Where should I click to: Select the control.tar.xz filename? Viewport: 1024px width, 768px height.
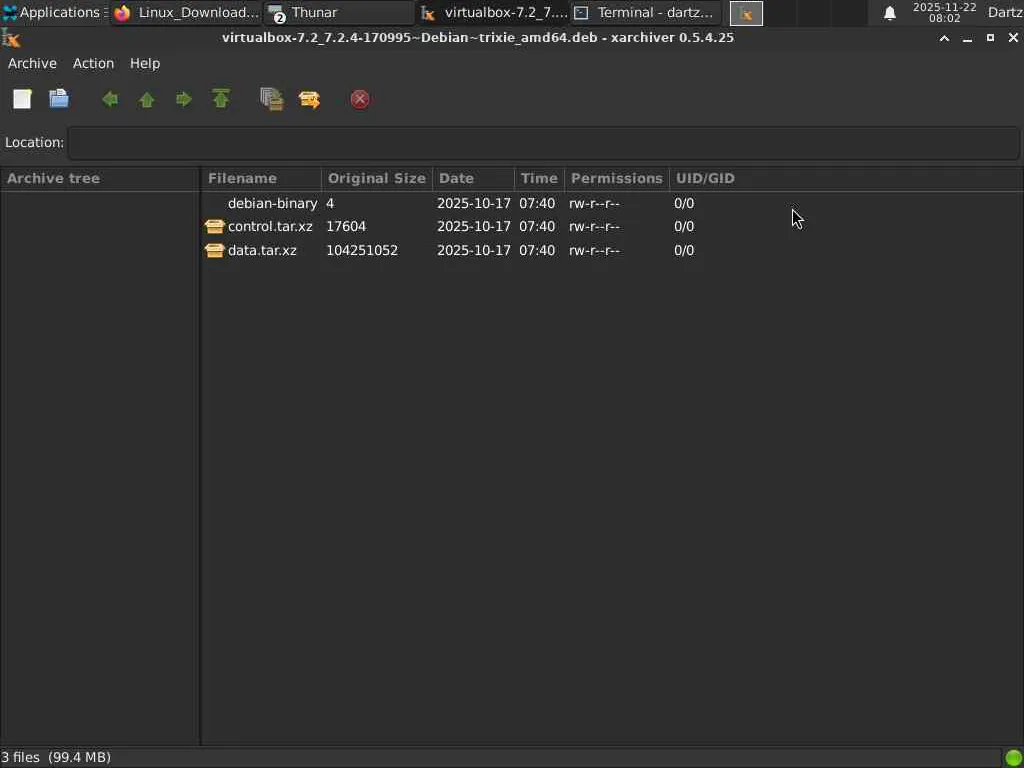click(270, 227)
